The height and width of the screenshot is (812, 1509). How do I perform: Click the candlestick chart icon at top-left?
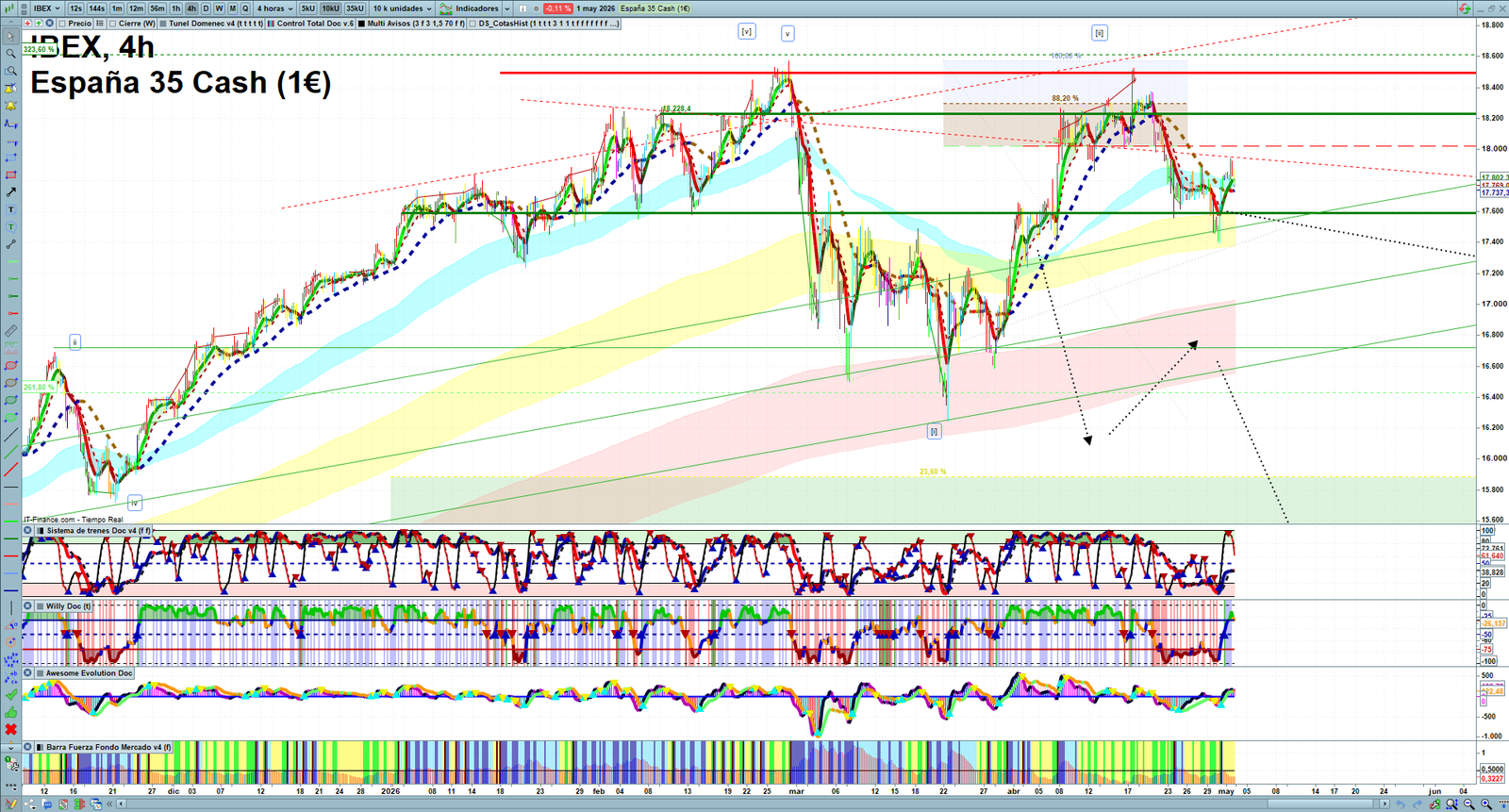pyautogui.click(x=9, y=8)
